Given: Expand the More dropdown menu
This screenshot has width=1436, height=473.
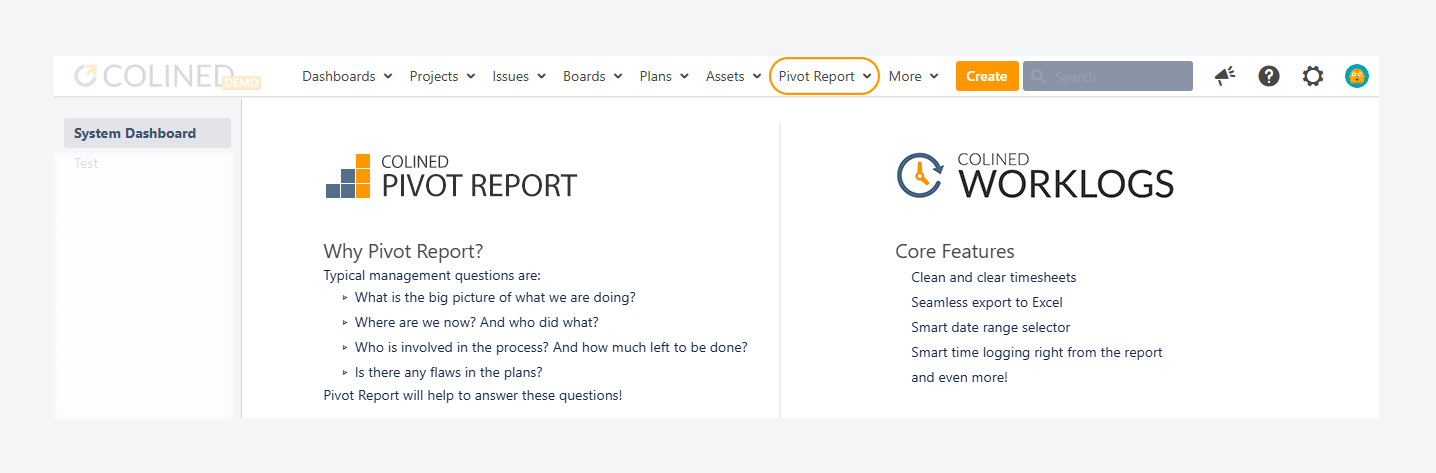Looking at the screenshot, I should [x=914, y=76].
